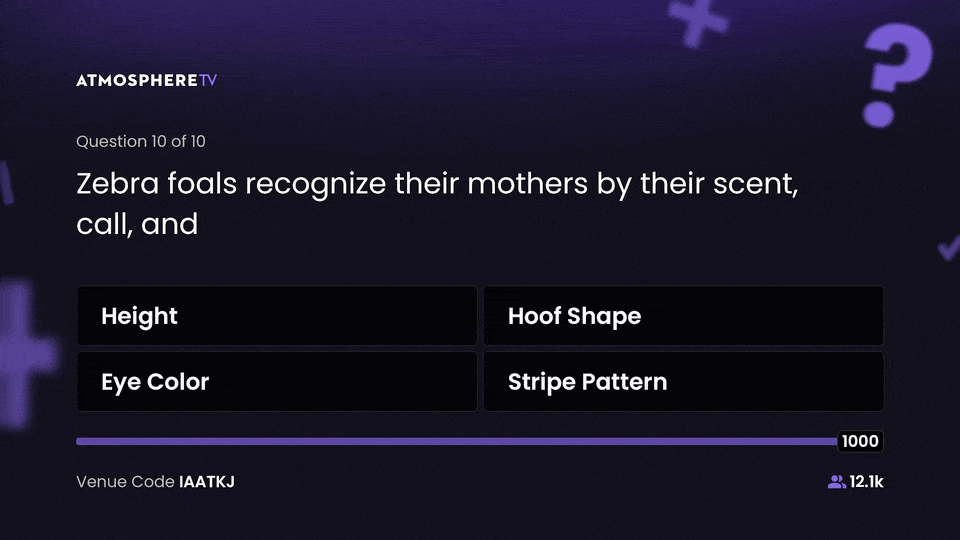Click the Venue Code label
The width and height of the screenshot is (960, 540).
[125, 482]
